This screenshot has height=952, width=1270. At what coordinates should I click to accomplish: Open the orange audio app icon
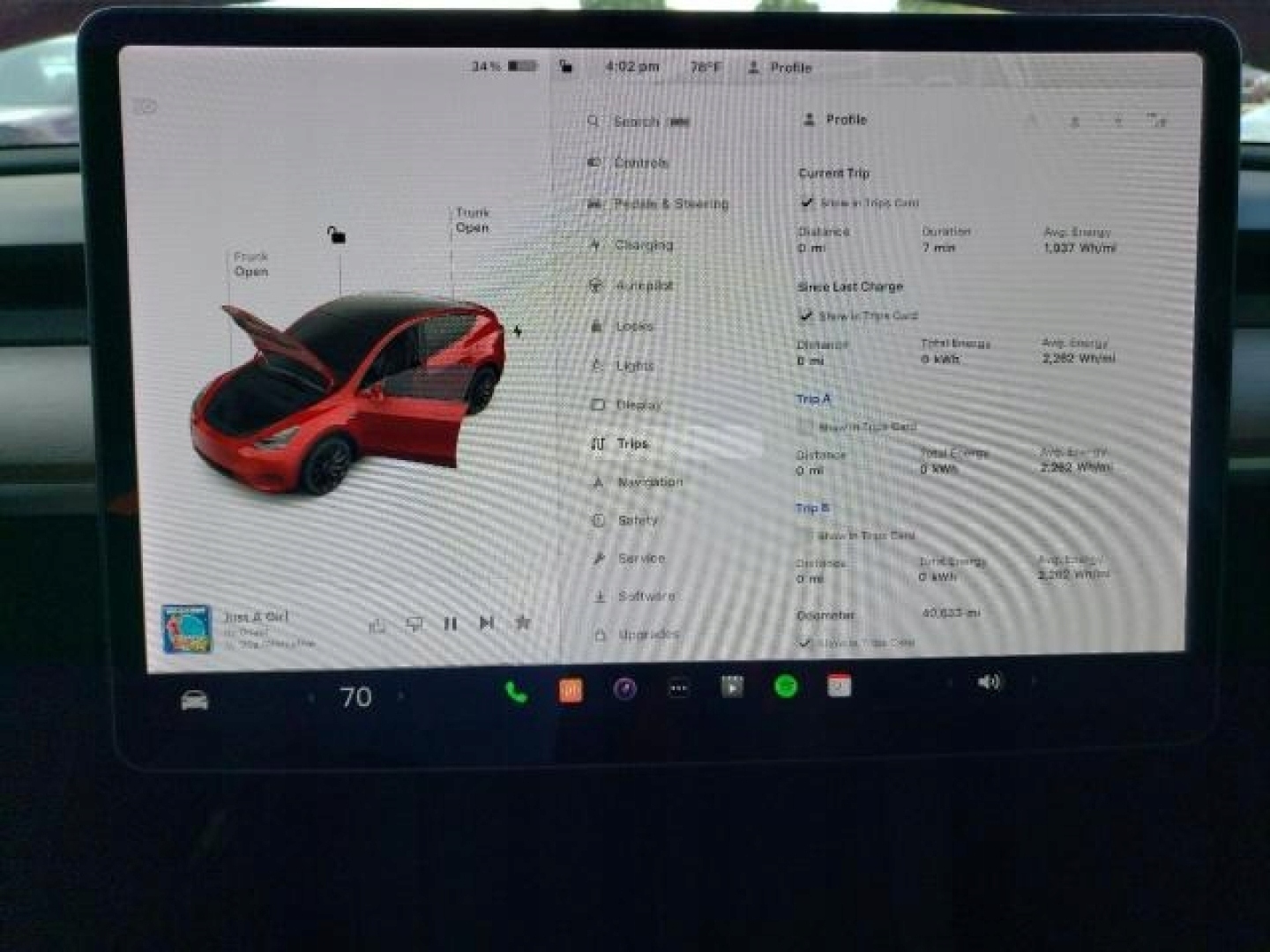pos(571,690)
